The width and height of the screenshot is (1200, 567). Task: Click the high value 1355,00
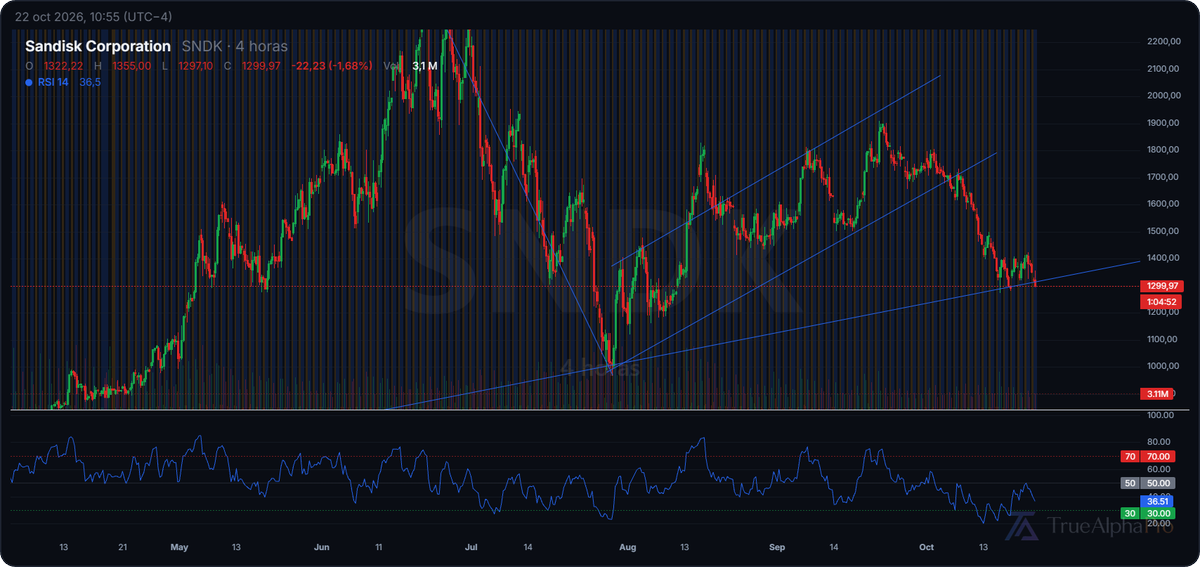click(x=130, y=66)
